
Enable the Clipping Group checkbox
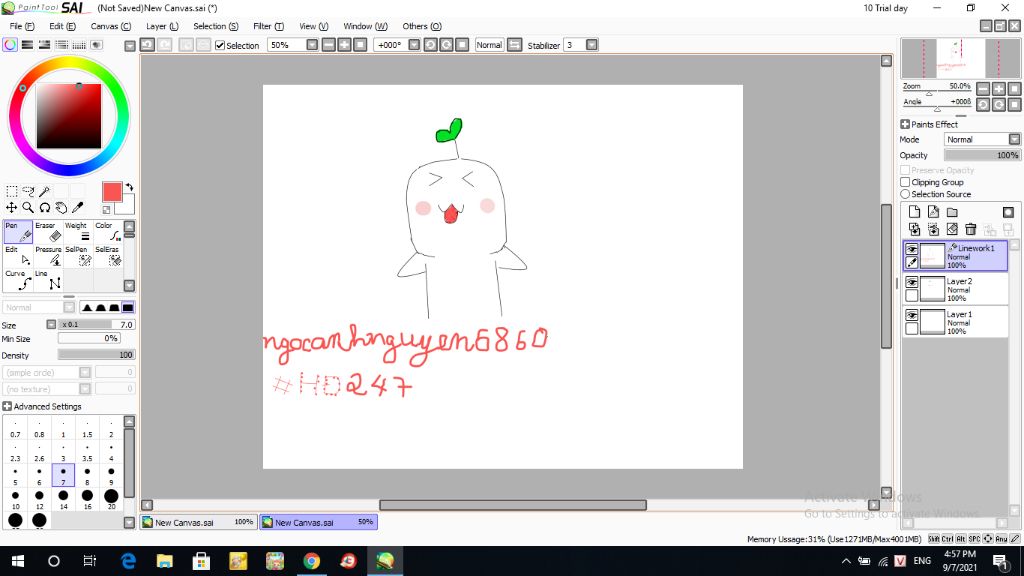(905, 182)
